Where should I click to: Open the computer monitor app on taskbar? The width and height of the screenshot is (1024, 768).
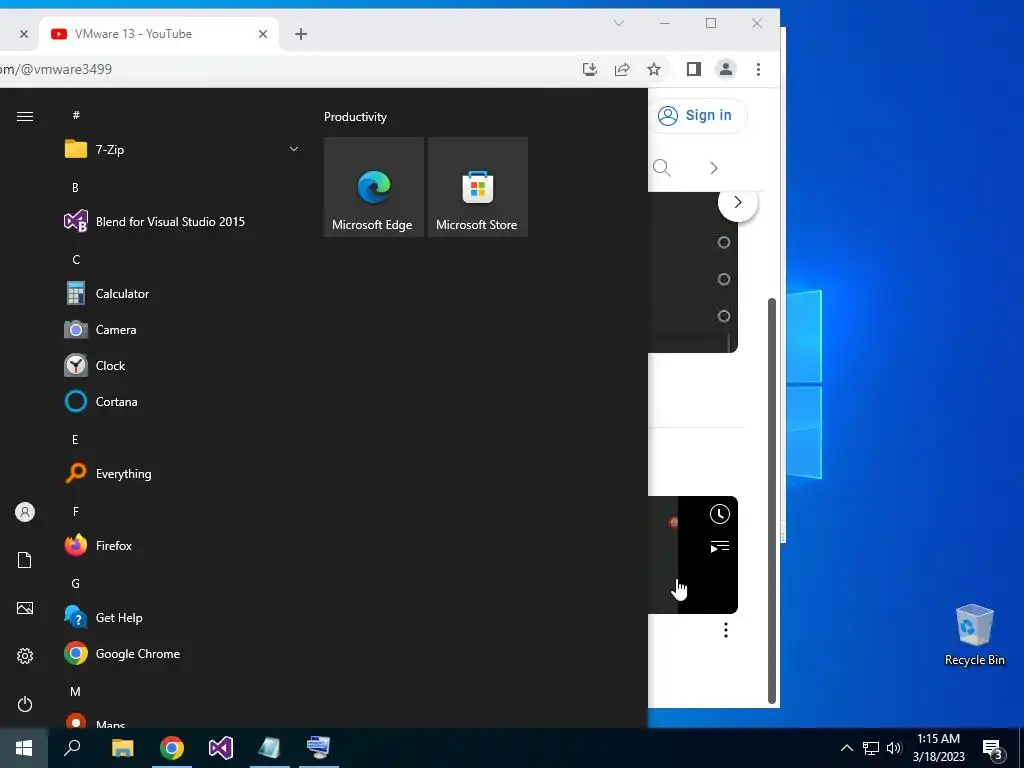click(x=319, y=748)
